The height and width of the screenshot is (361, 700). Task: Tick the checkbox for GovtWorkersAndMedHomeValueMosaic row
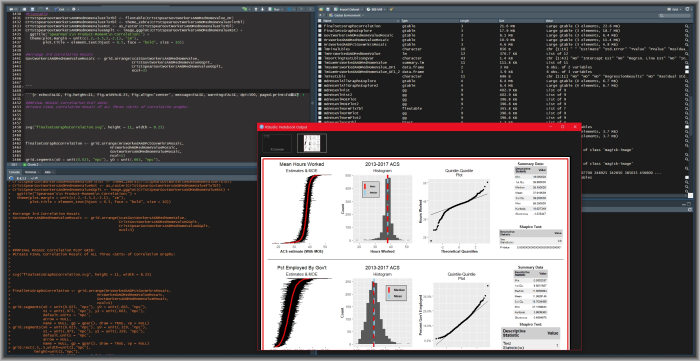click(x=319, y=35)
